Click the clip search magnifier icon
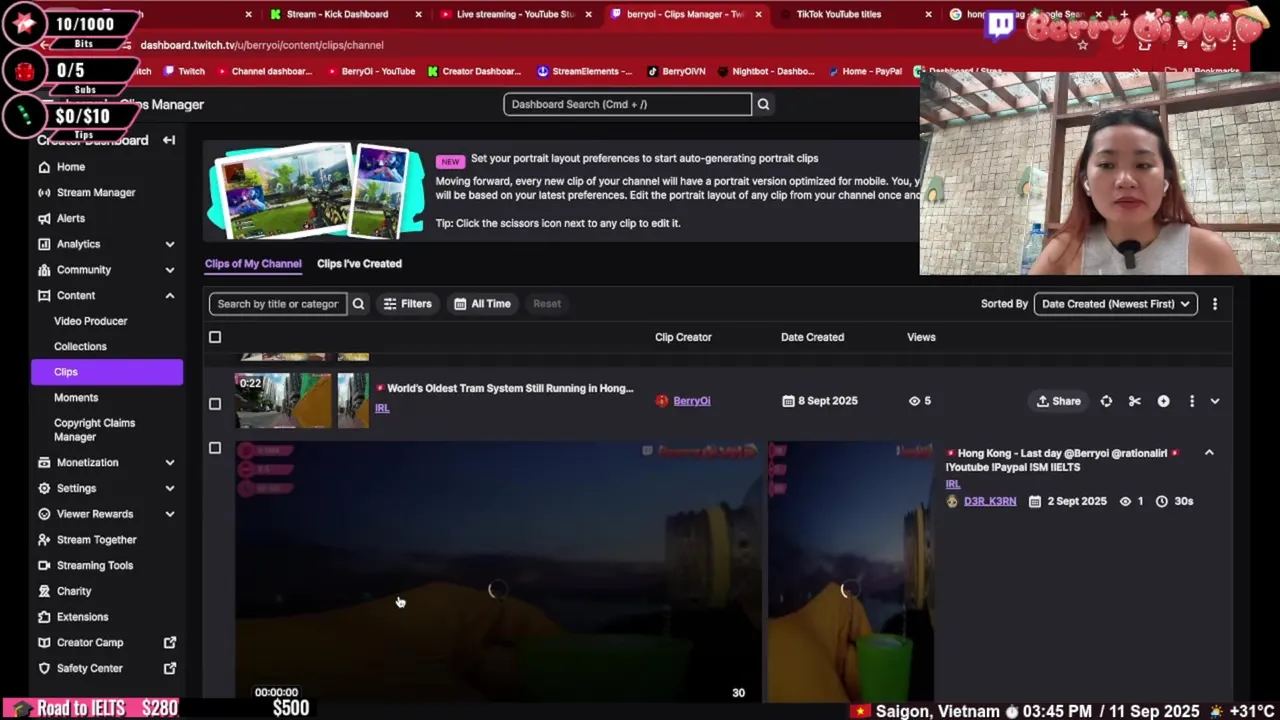This screenshot has width=1280, height=720. point(358,304)
